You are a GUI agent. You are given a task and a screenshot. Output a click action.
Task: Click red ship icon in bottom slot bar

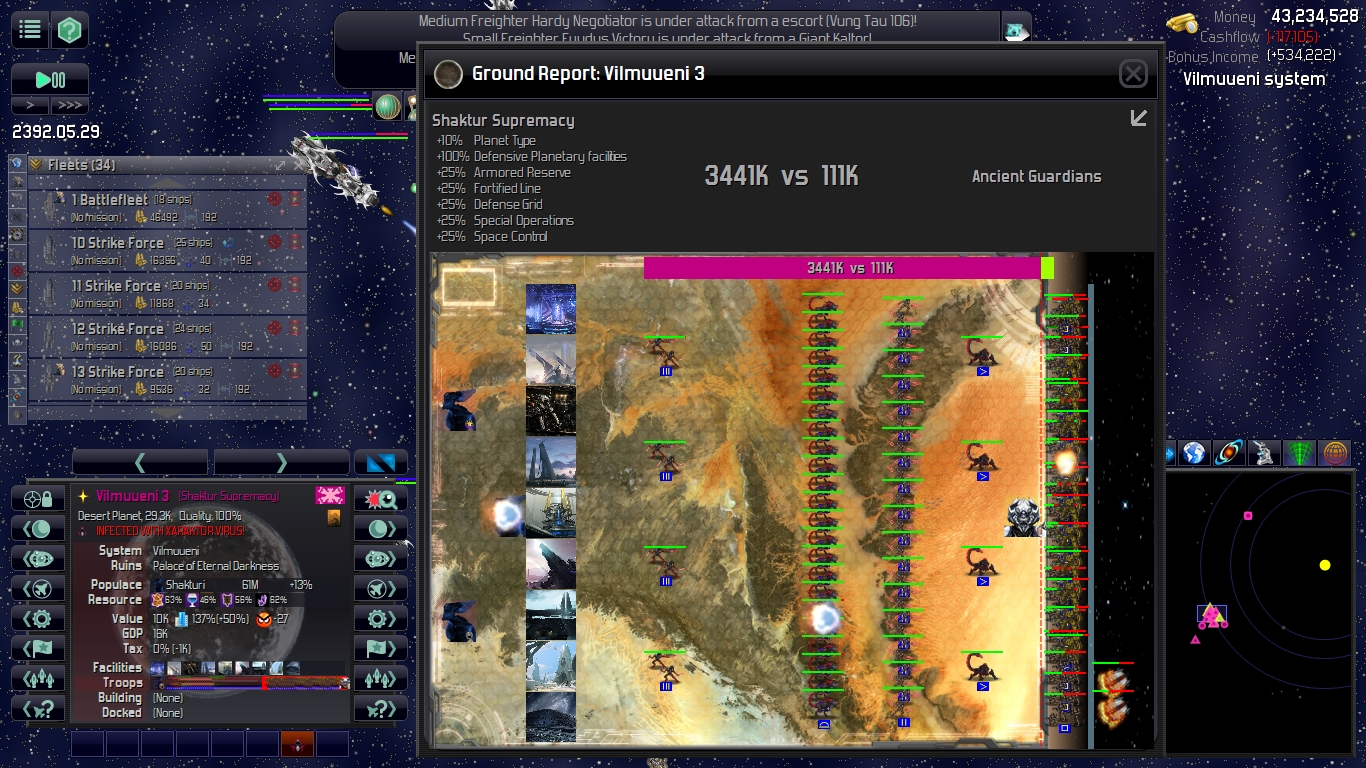click(297, 744)
